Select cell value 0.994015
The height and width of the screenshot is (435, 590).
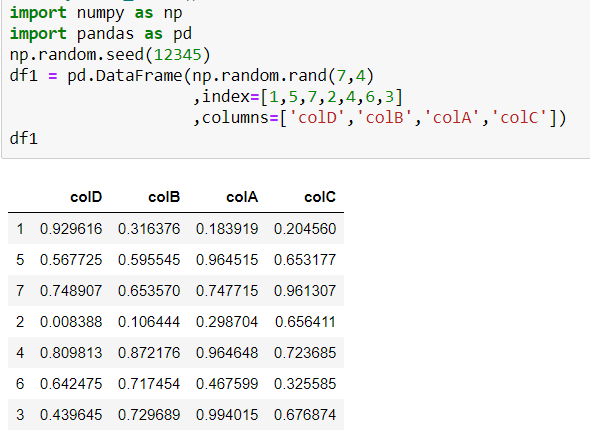(x=227, y=415)
